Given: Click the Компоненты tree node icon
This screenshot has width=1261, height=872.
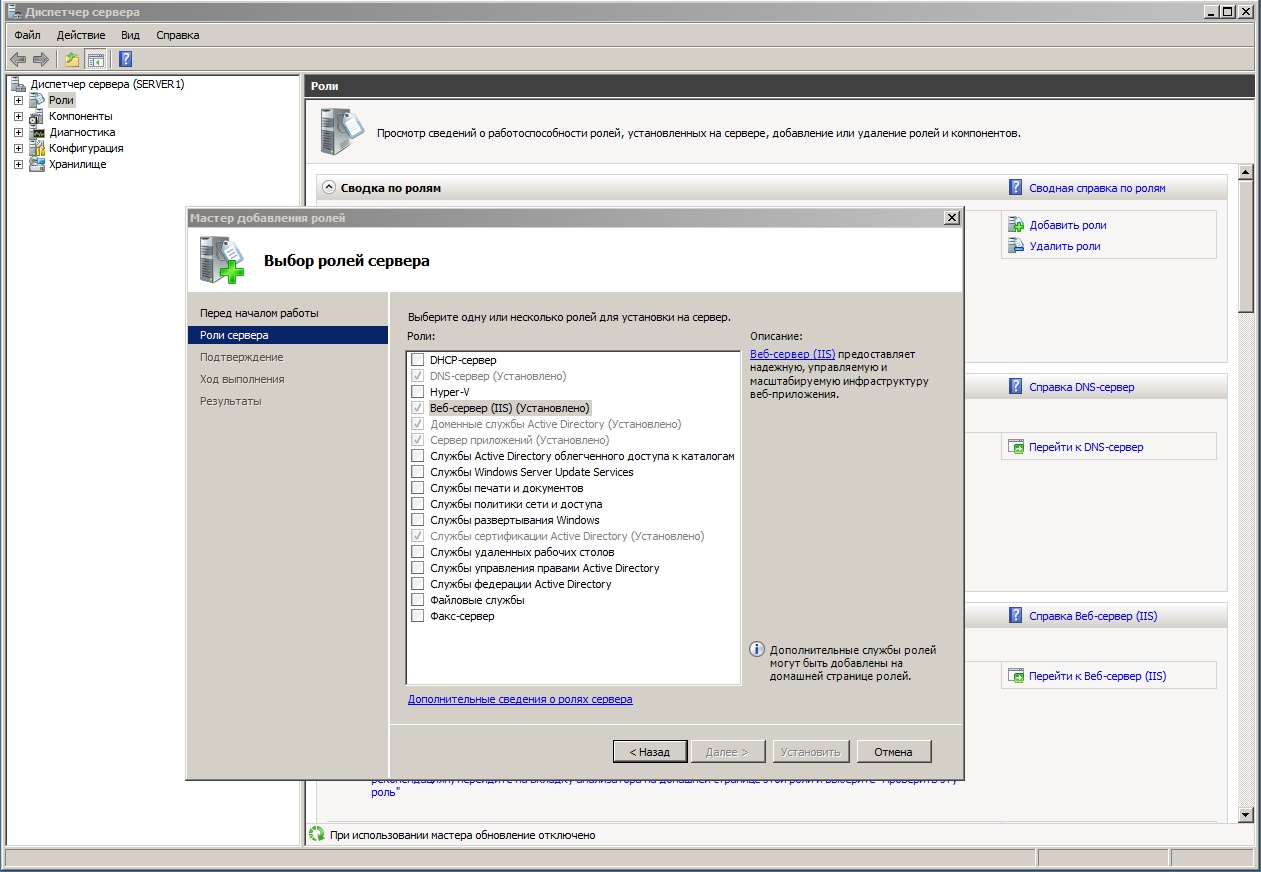Looking at the screenshot, I should coord(37,116).
